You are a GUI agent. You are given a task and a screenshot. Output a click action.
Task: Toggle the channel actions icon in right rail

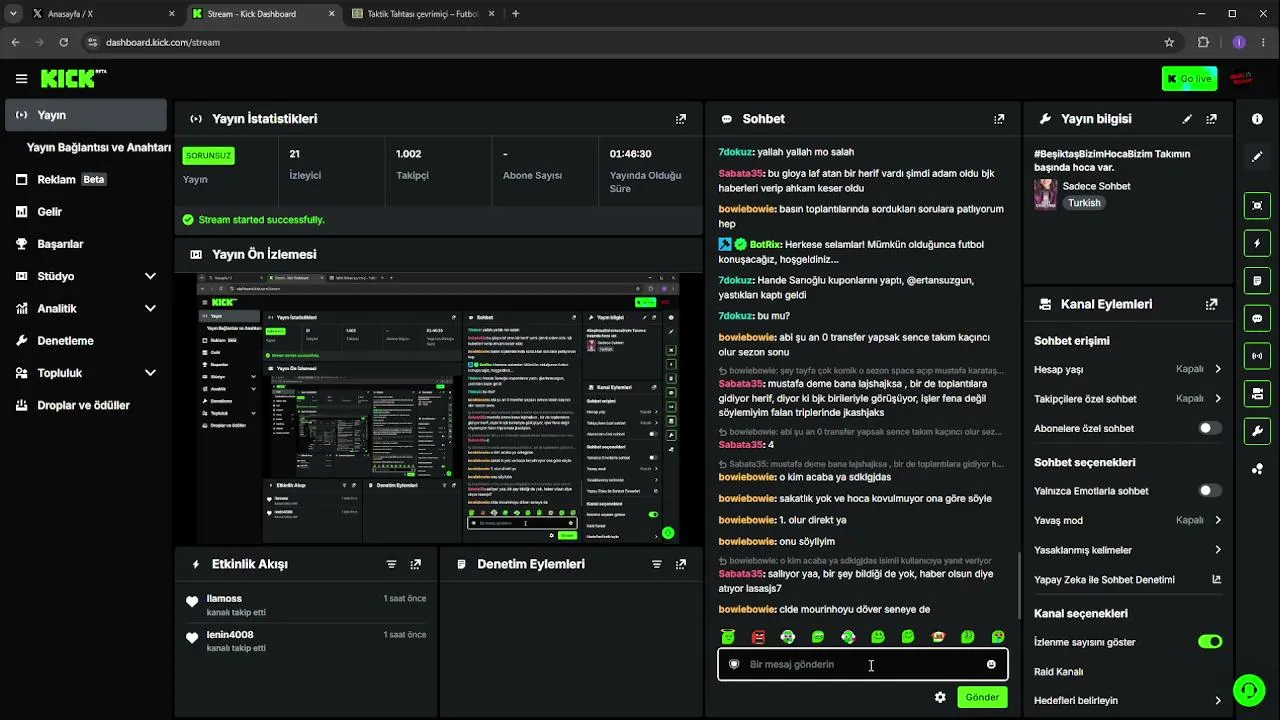point(1257,394)
